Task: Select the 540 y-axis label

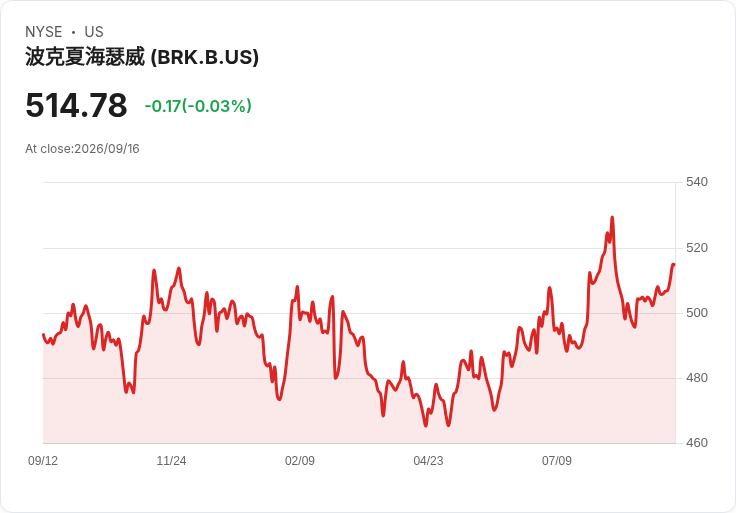Action: 697,182
